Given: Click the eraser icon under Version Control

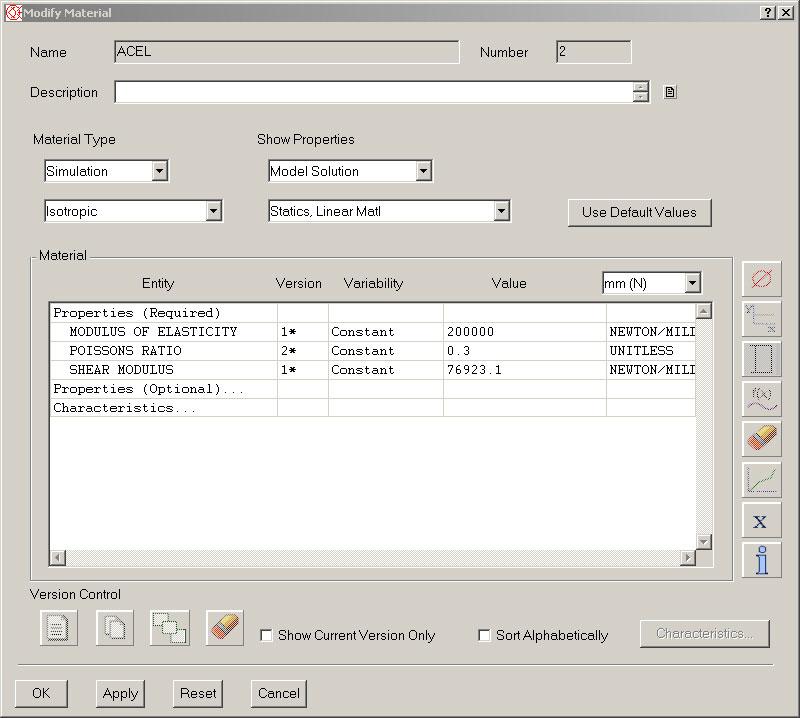Looking at the screenshot, I should (x=225, y=628).
